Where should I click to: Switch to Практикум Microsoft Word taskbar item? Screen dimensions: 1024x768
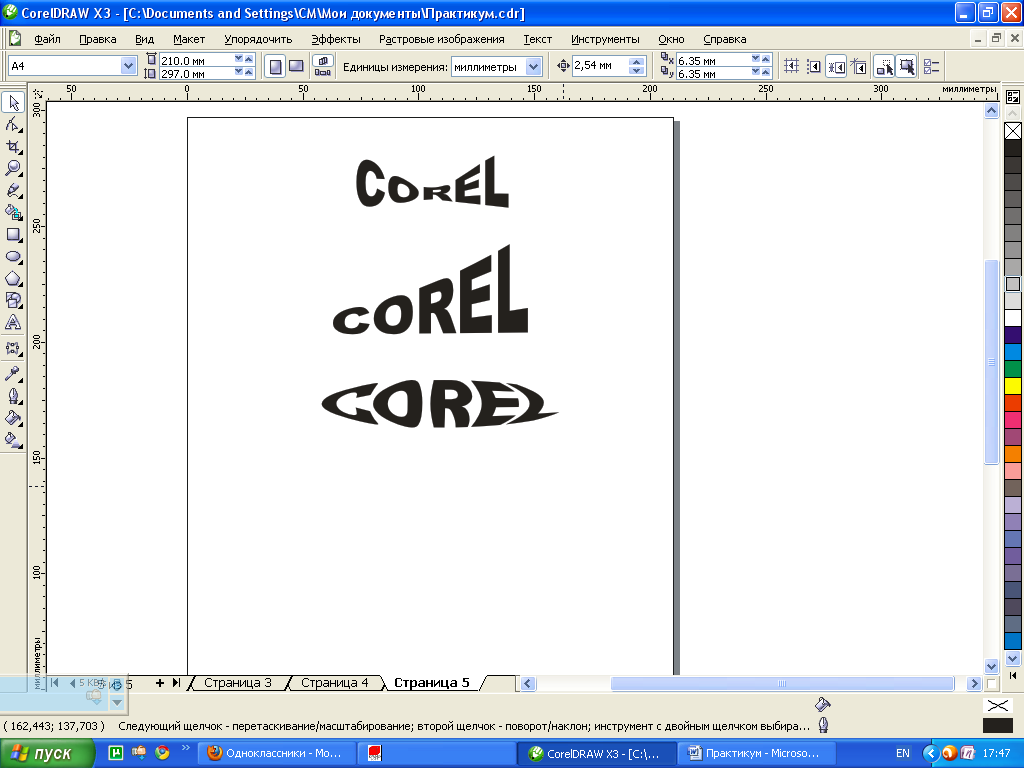pyautogui.click(x=756, y=754)
